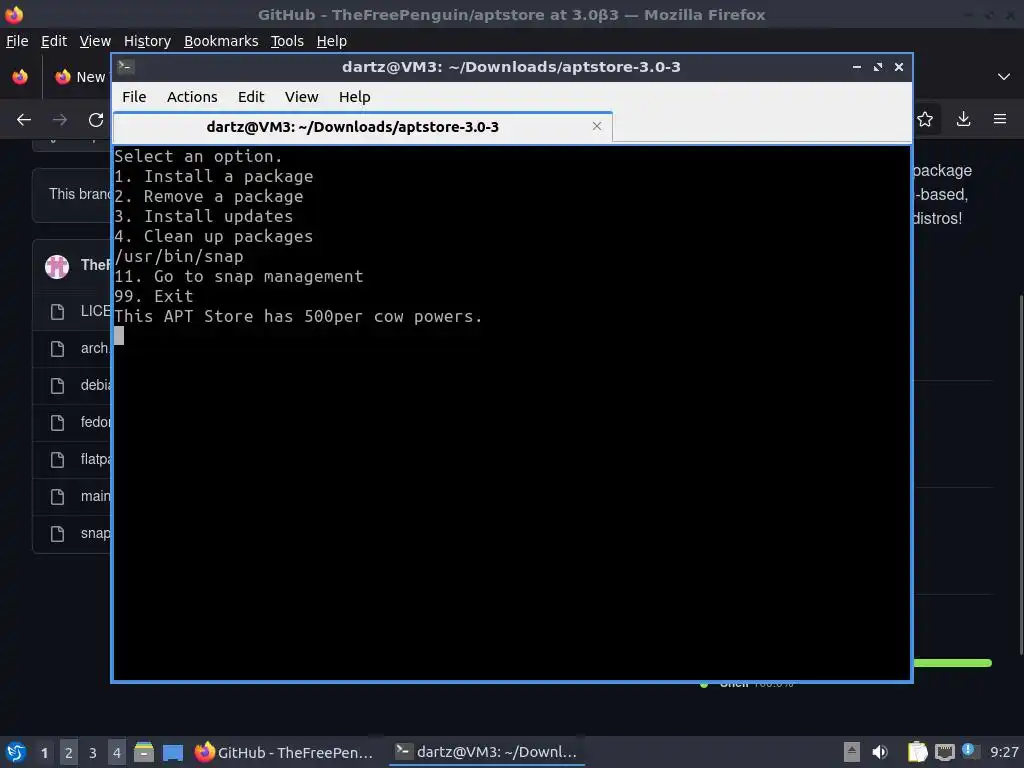Click the "4. Clean up packages" terminal line

(214, 236)
